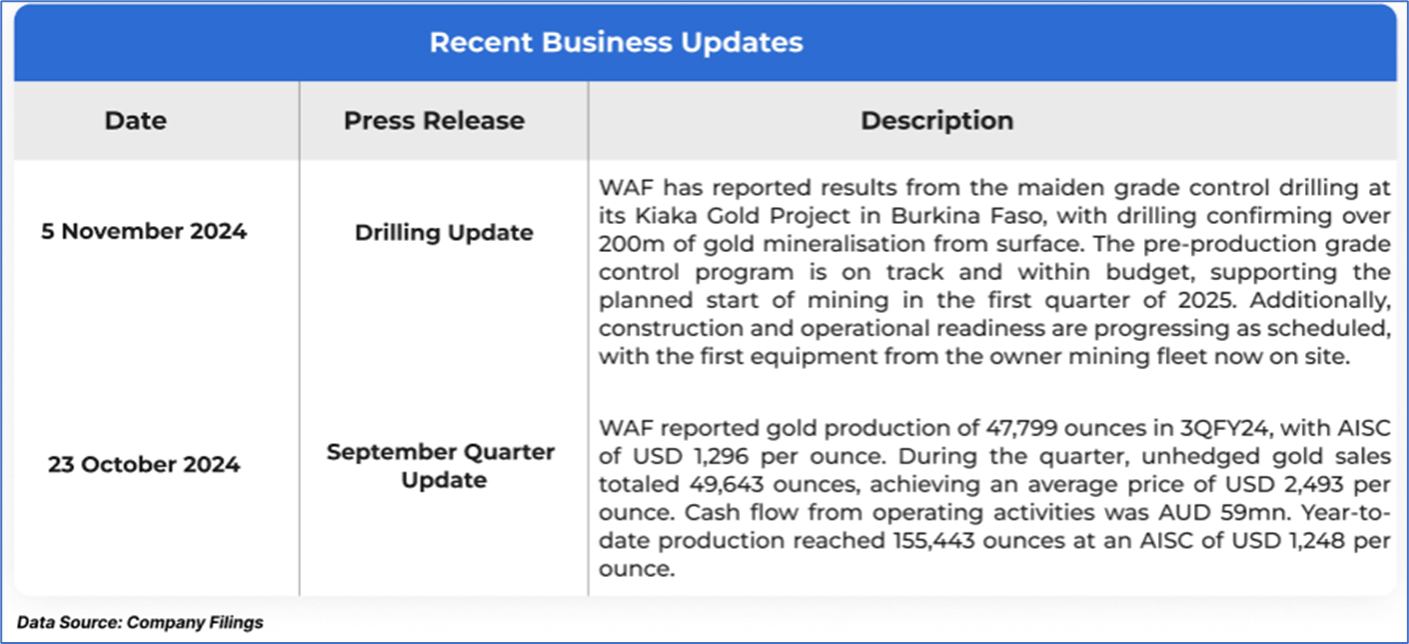The image size is (1409, 644).
Task: Click the Data Source: Company Filings footnote
Action: [140, 622]
